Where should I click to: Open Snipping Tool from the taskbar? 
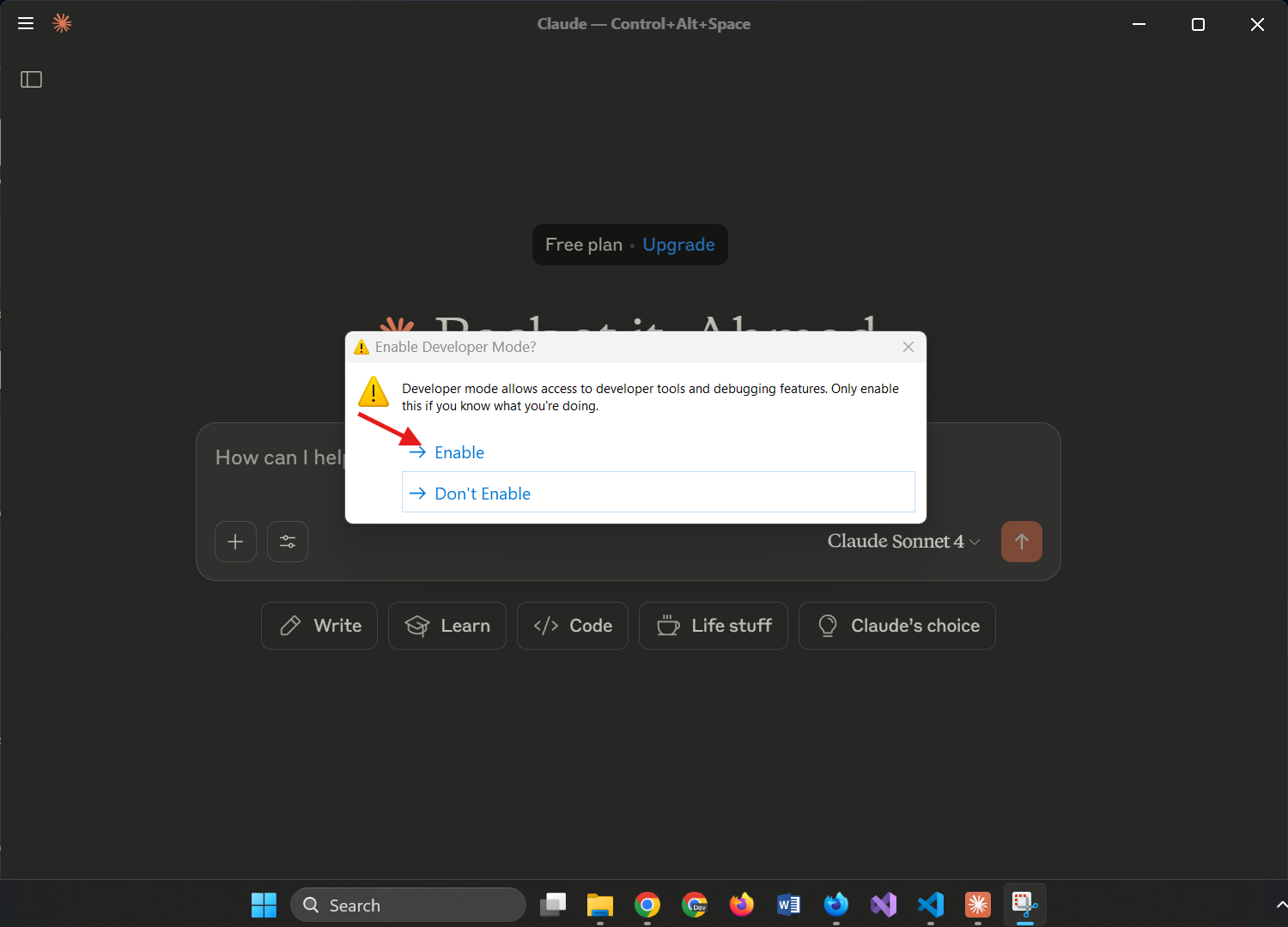coord(1025,905)
